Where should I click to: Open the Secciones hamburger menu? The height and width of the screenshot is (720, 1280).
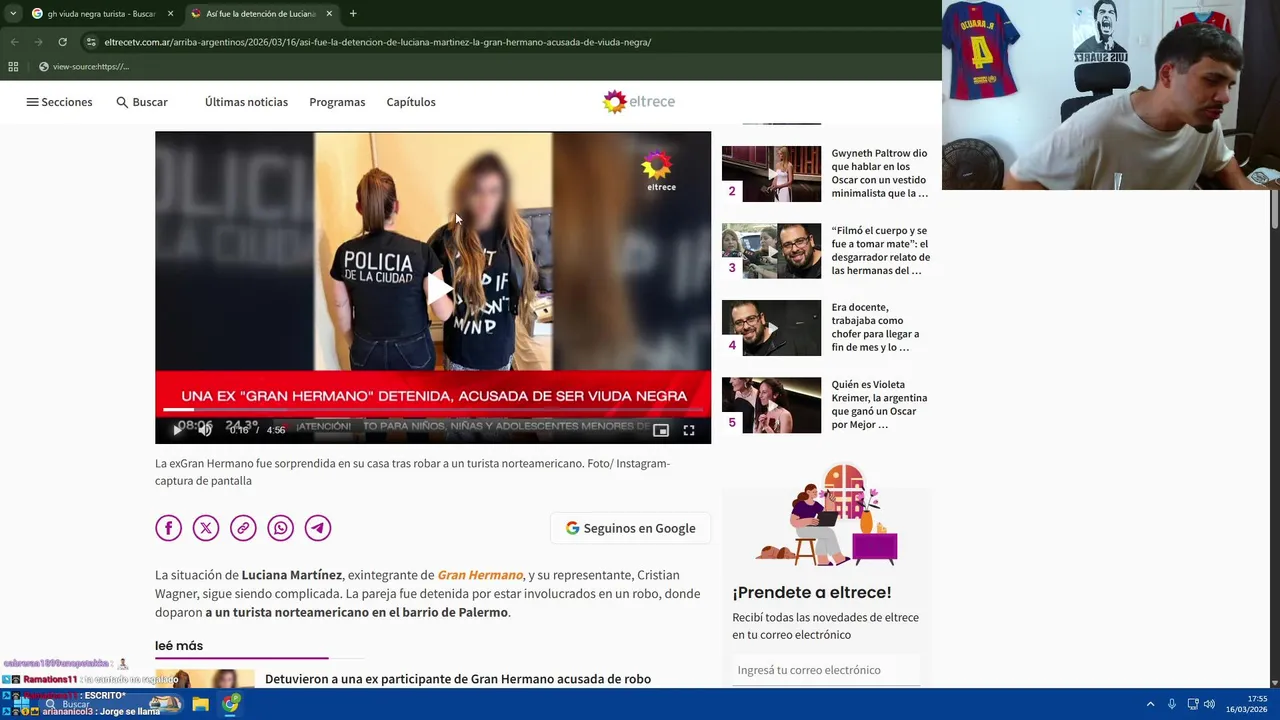[59, 102]
